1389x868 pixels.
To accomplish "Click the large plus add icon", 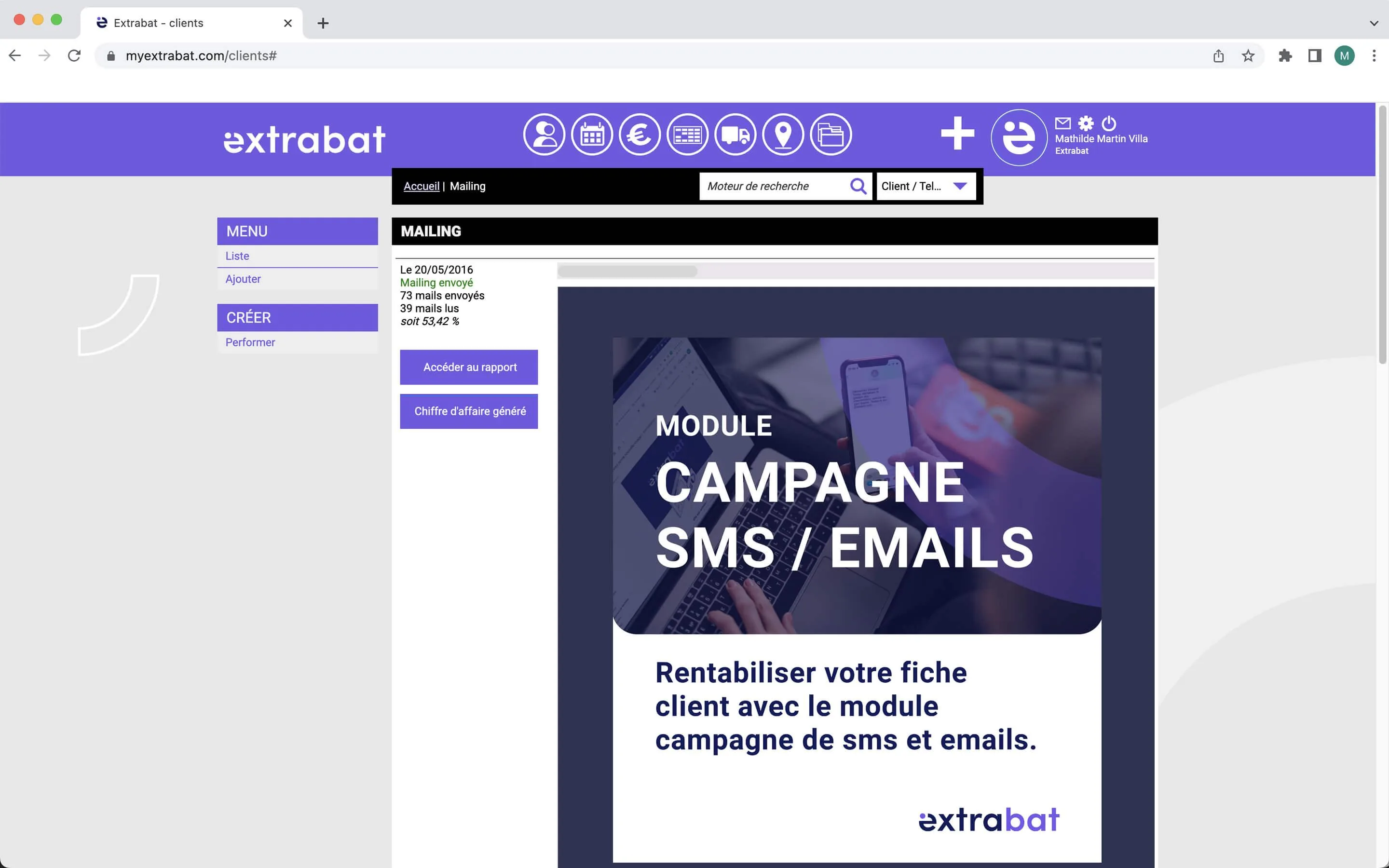I will (x=957, y=133).
